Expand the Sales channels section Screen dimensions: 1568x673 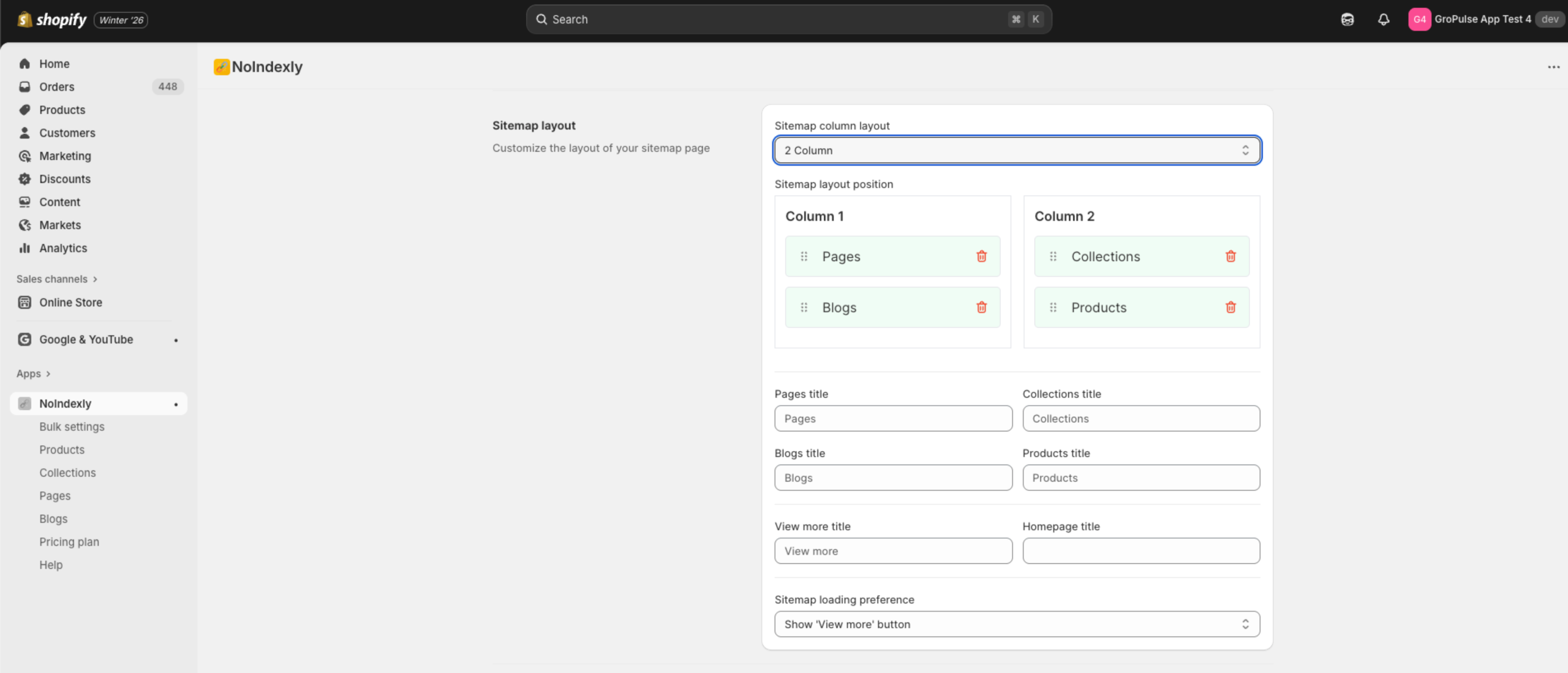tap(56, 279)
